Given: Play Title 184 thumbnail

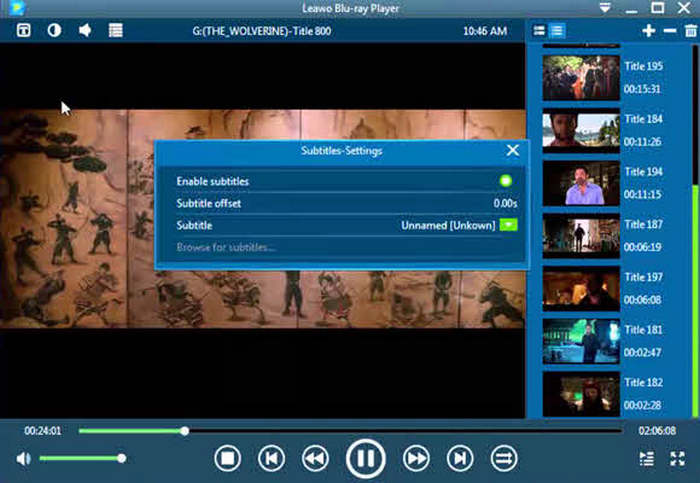Looking at the screenshot, I should [581, 130].
